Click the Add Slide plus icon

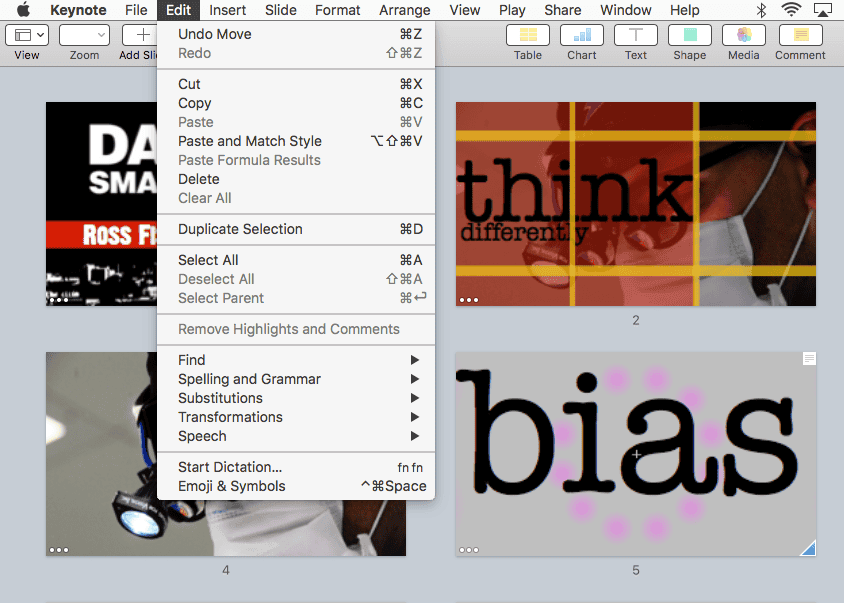pos(142,35)
